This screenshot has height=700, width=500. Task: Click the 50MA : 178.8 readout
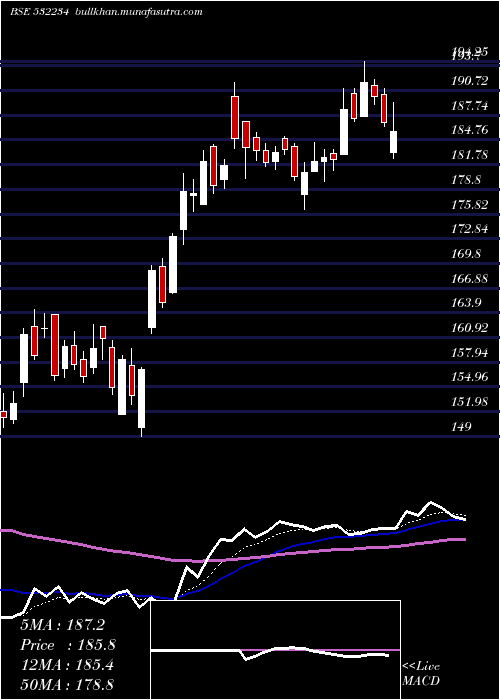click(x=67, y=684)
